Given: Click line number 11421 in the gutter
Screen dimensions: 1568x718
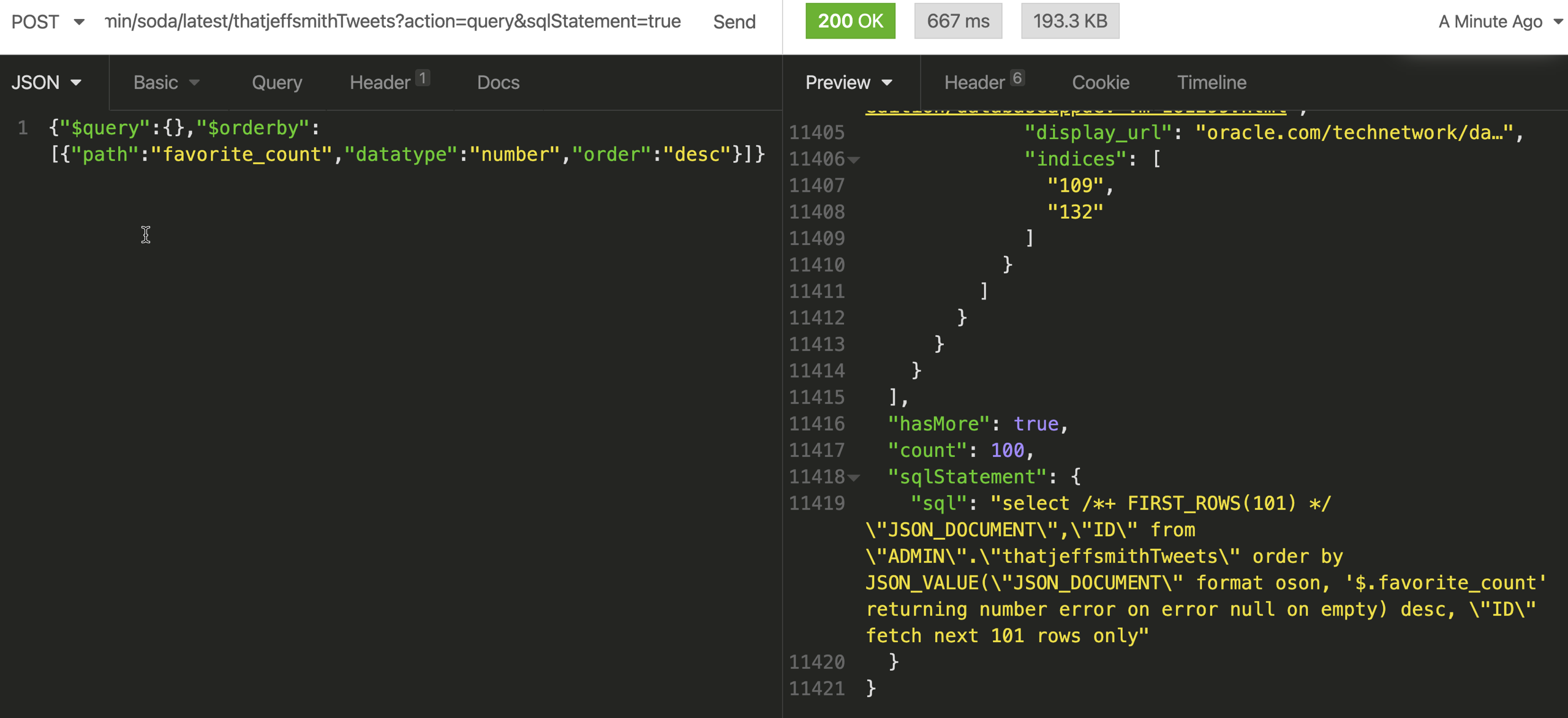Looking at the screenshot, I should [x=816, y=689].
